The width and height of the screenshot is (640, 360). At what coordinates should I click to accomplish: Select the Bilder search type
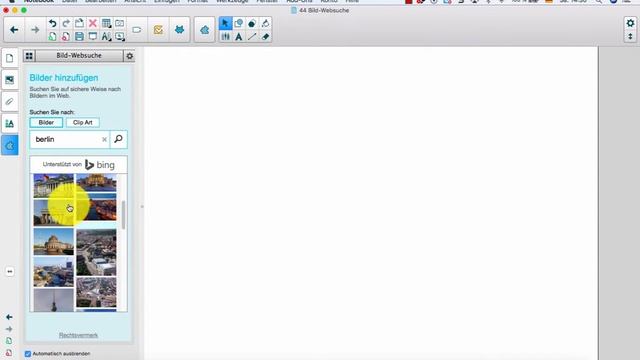pos(46,122)
